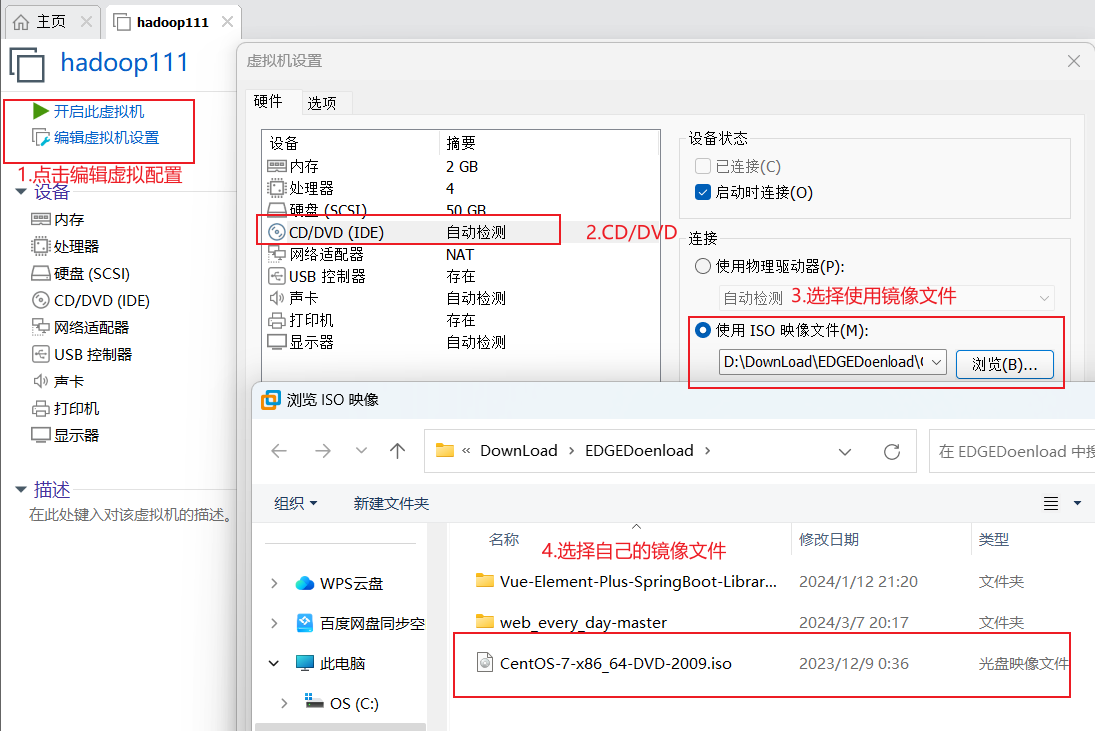The image size is (1095, 731).
Task: Go back in Browse ISO dialog
Action: coord(279,451)
